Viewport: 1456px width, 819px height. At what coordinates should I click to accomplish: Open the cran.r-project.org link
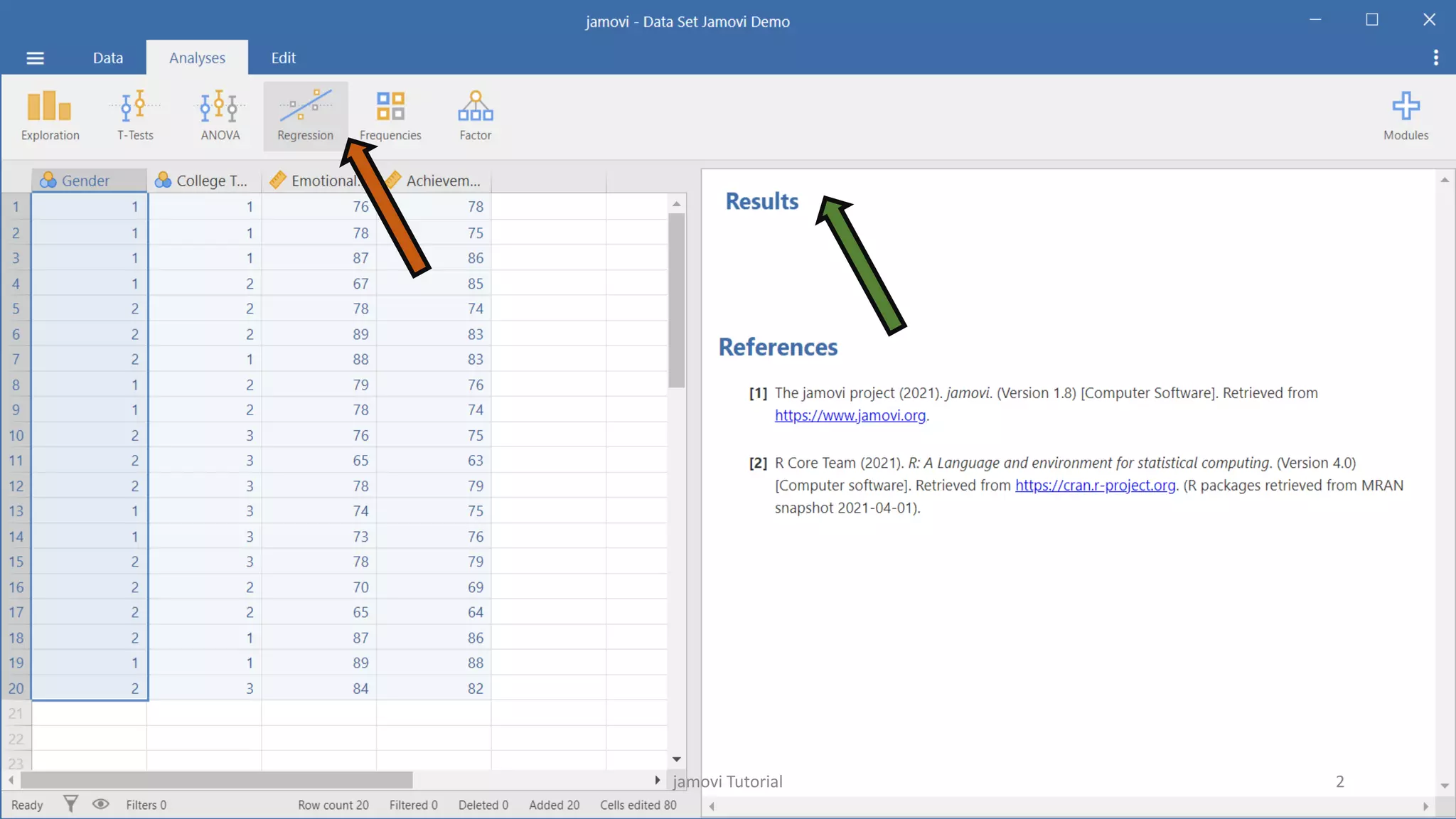[x=1095, y=485]
